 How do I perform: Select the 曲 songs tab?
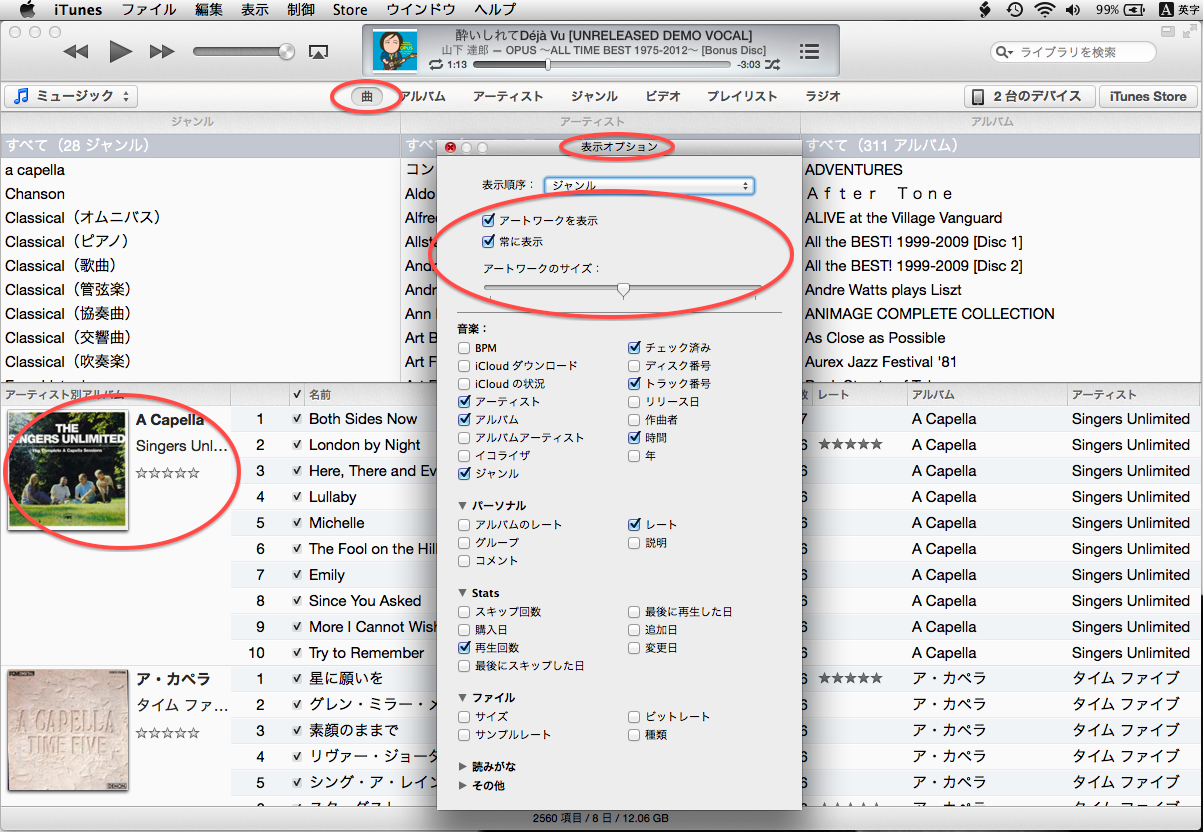pyautogui.click(x=367, y=97)
